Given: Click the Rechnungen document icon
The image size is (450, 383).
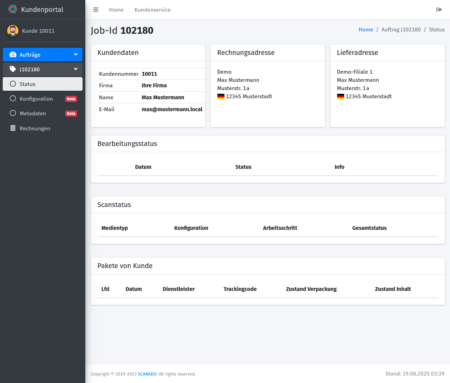Looking at the screenshot, I should tap(13, 128).
